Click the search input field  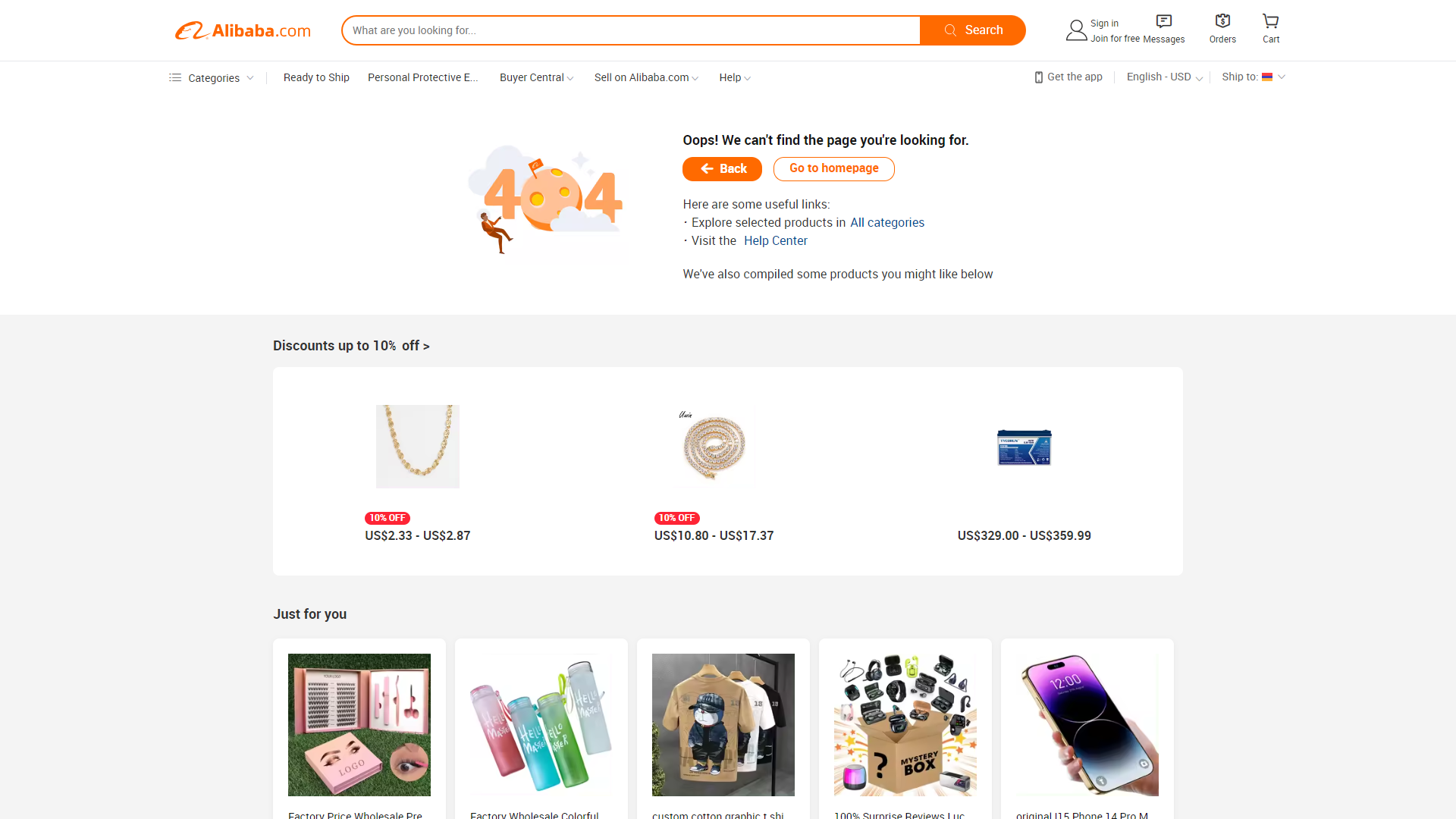pyautogui.click(x=631, y=30)
